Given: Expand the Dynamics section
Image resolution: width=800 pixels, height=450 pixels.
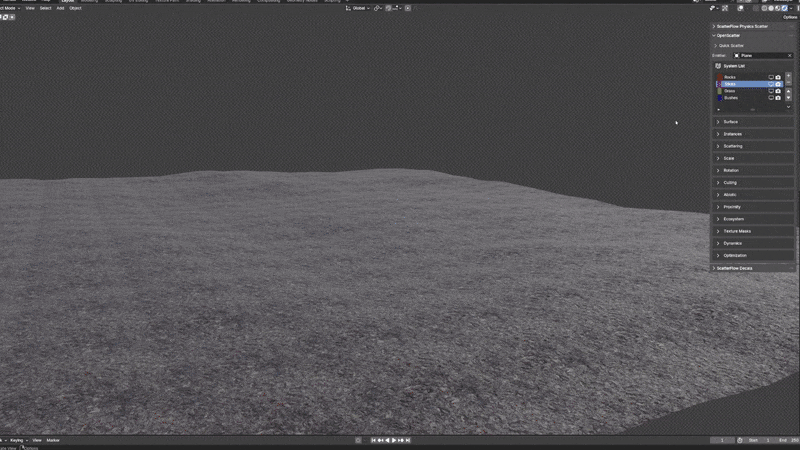Looking at the screenshot, I should tap(753, 243).
